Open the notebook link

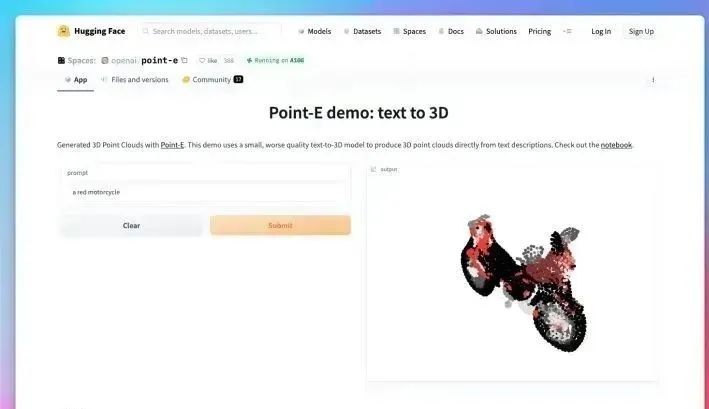tap(616, 145)
